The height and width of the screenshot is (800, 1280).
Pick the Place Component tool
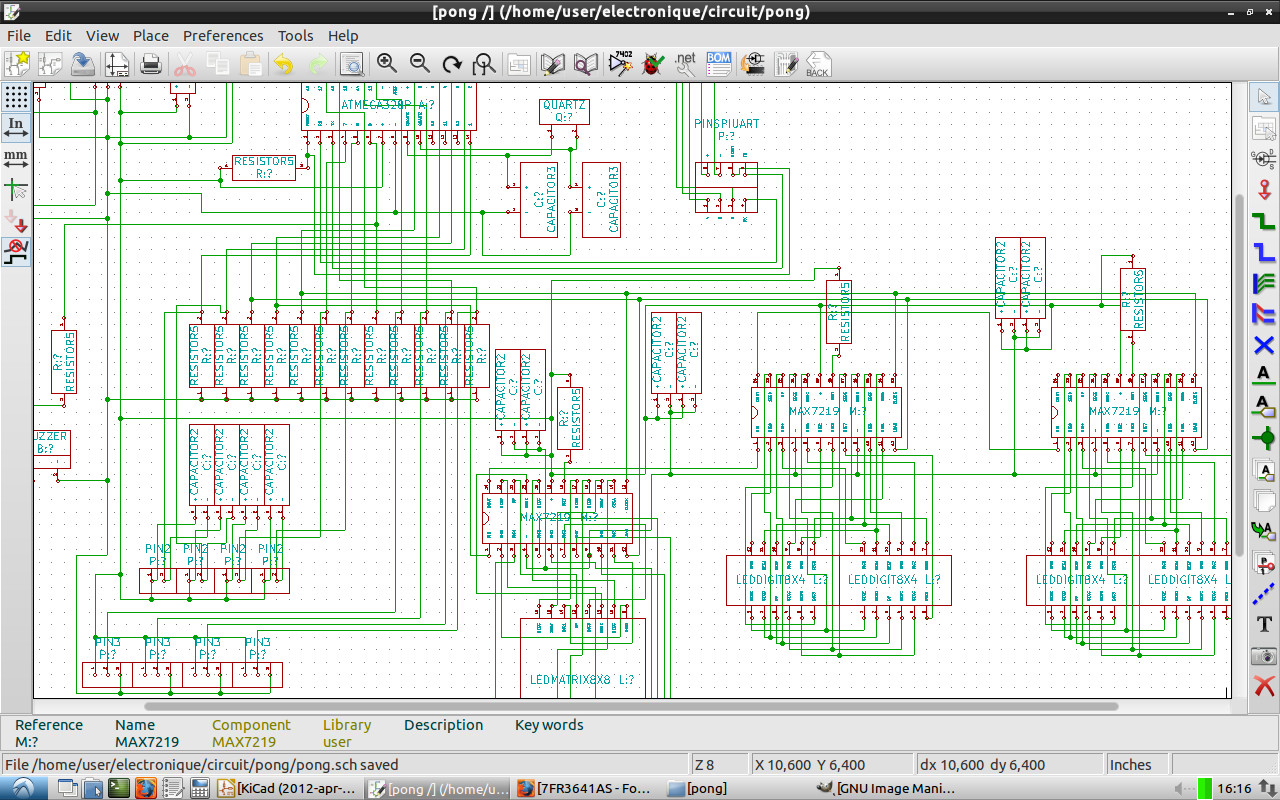1264,159
